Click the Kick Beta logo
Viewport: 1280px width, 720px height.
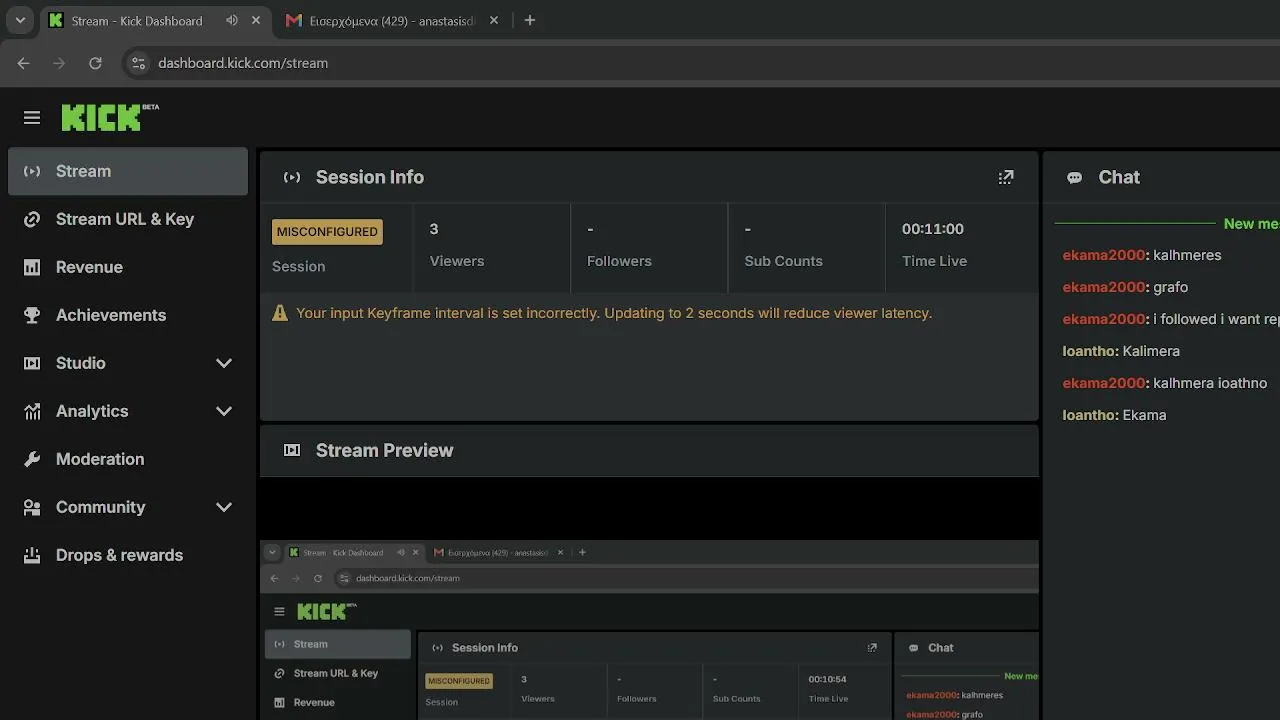tap(110, 117)
